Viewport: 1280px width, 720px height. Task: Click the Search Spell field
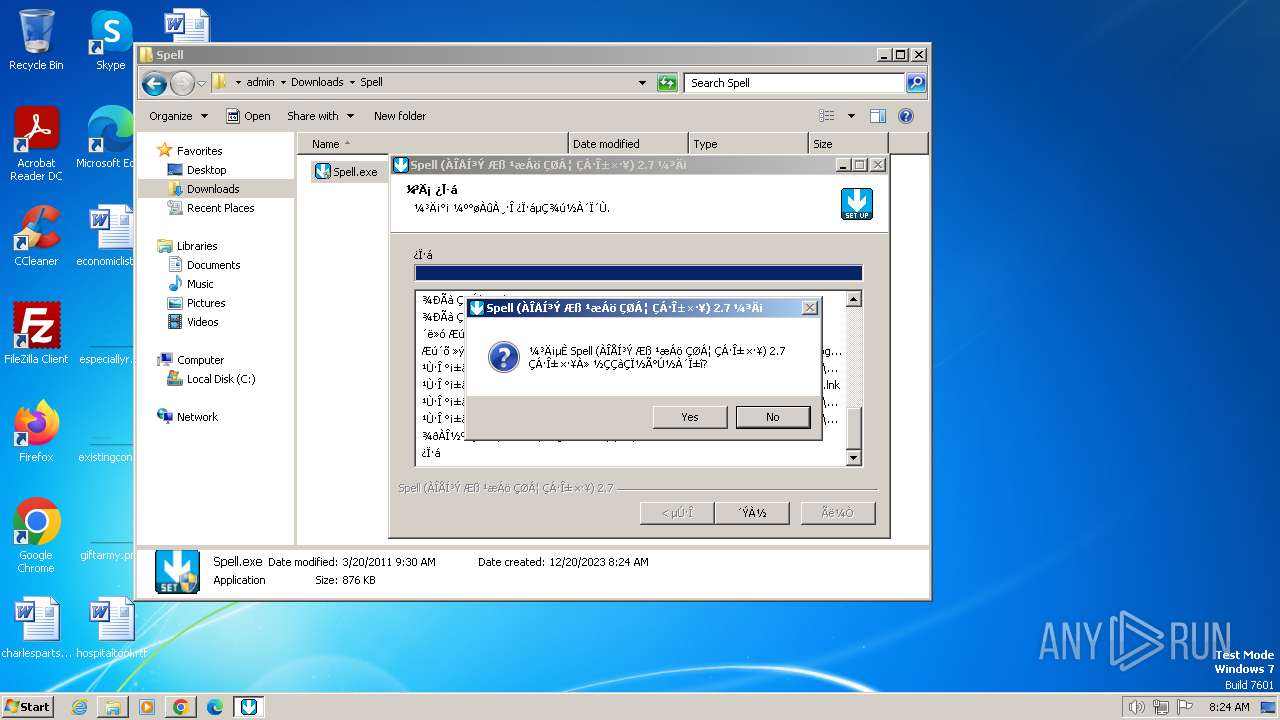pyautogui.click(x=795, y=83)
